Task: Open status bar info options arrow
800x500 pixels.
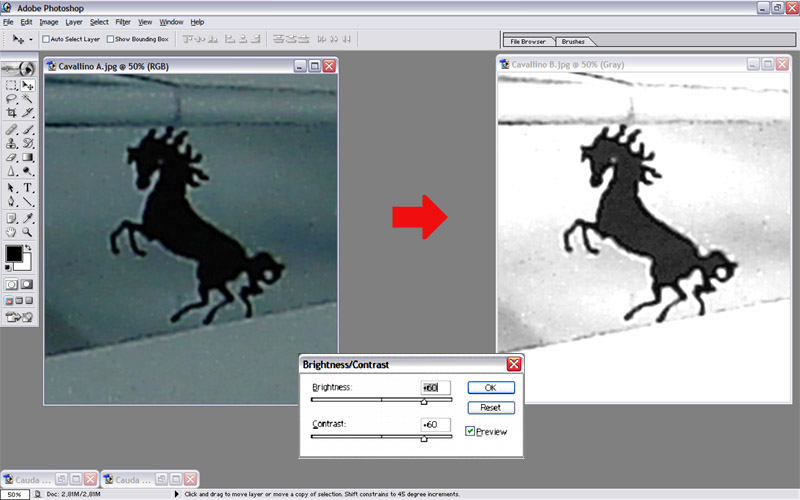Action: (x=177, y=494)
